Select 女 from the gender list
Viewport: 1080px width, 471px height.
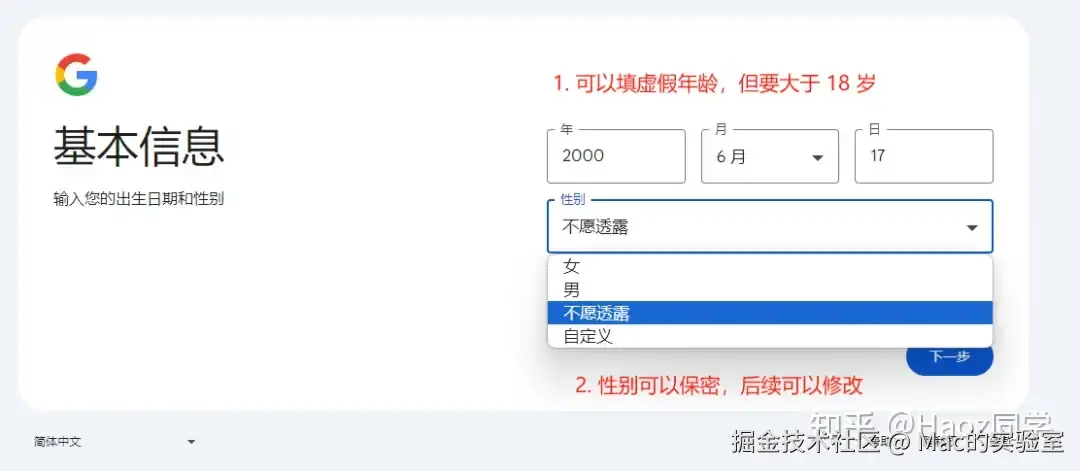coord(769,266)
